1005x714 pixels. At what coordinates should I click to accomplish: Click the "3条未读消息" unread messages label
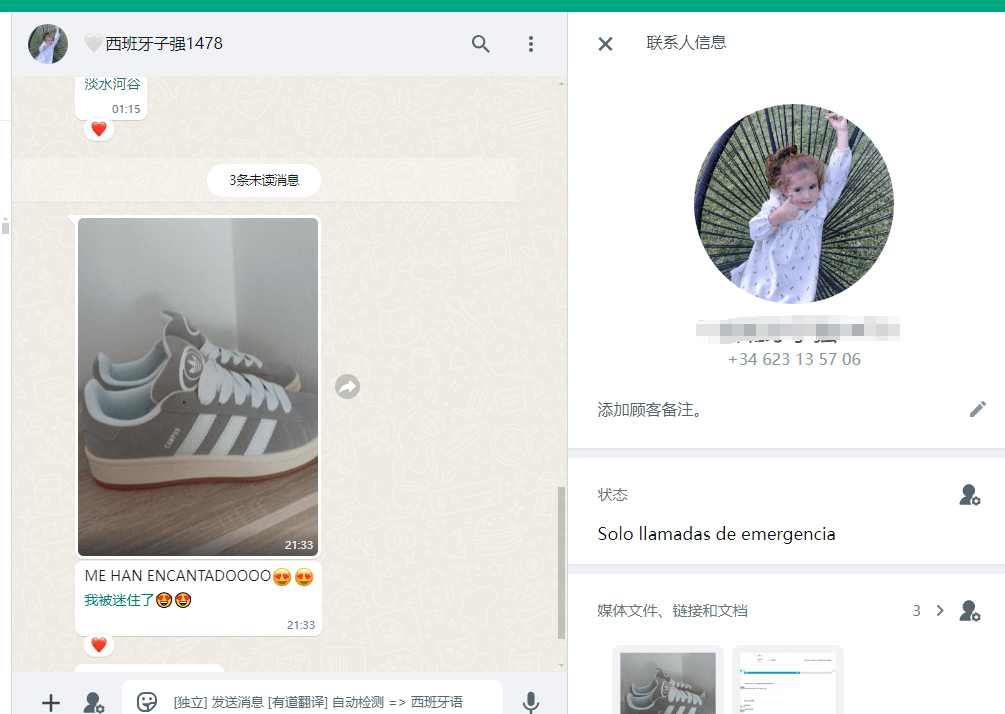(264, 181)
